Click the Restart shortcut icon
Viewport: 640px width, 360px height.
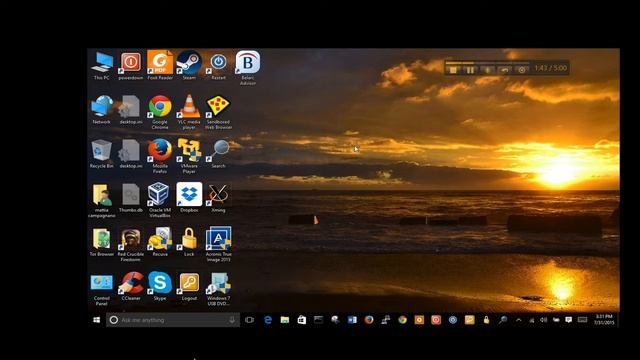pos(218,65)
